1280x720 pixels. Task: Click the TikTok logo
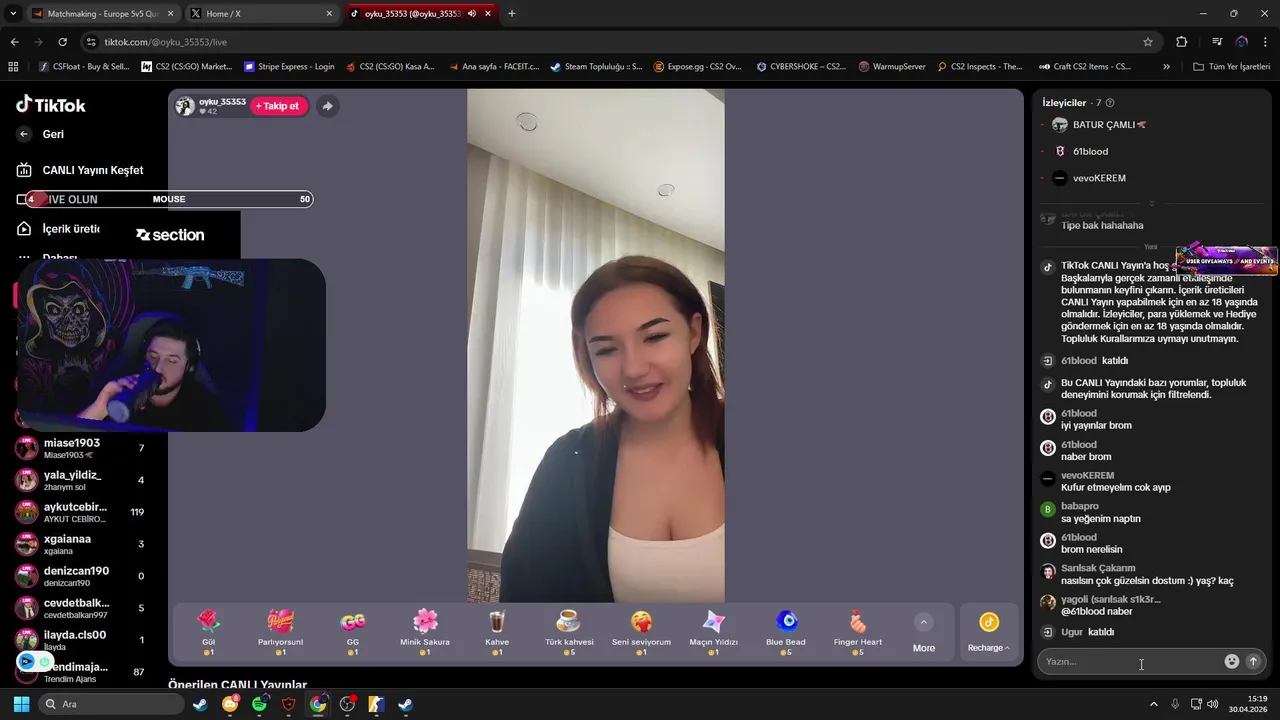(x=50, y=105)
